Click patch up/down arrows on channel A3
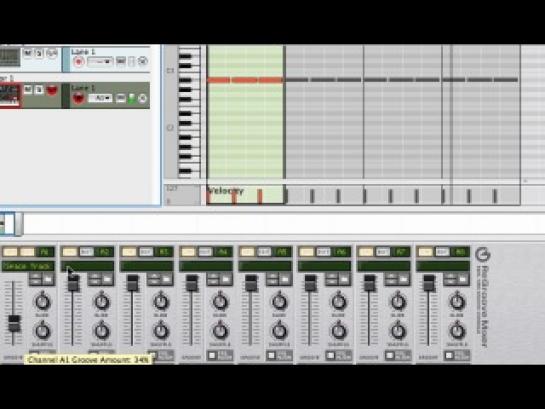 [154, 279]
